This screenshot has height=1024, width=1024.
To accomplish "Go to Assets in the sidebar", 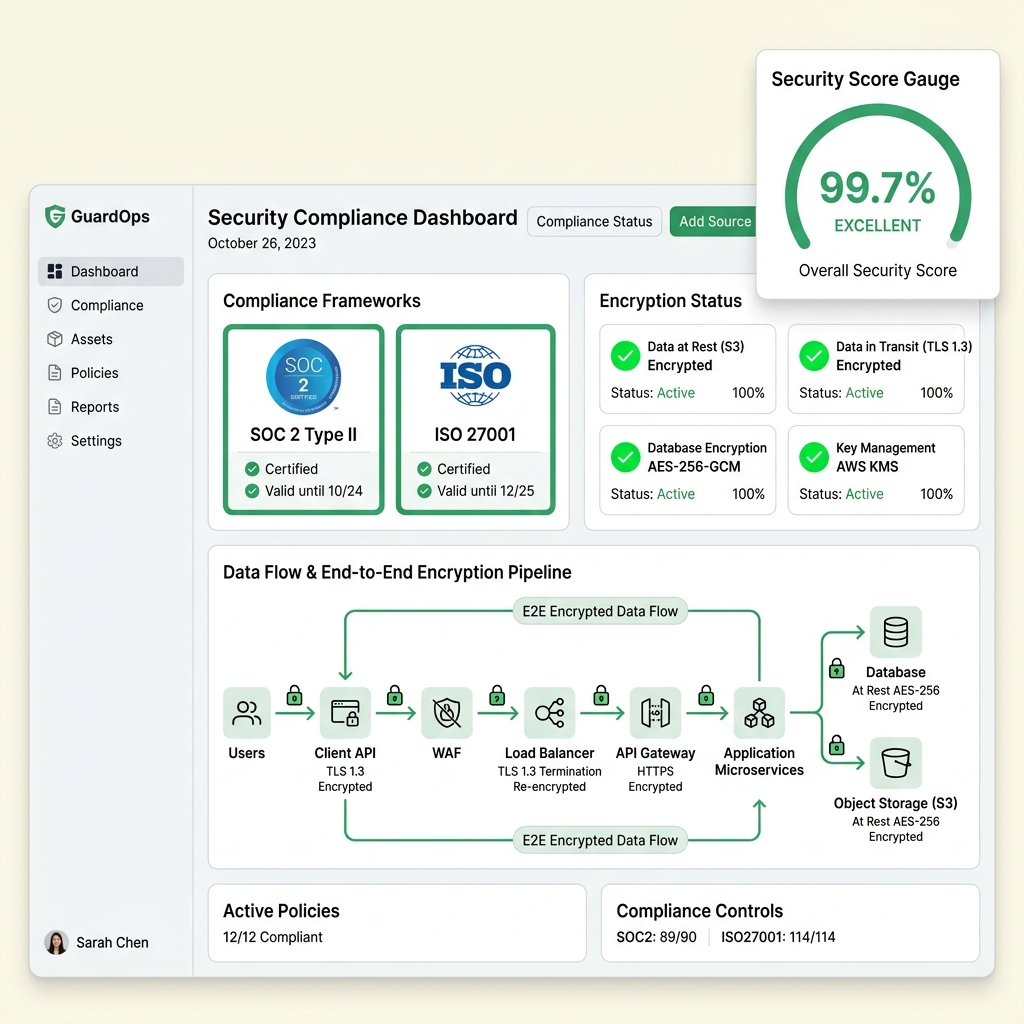I will point(110,339).
